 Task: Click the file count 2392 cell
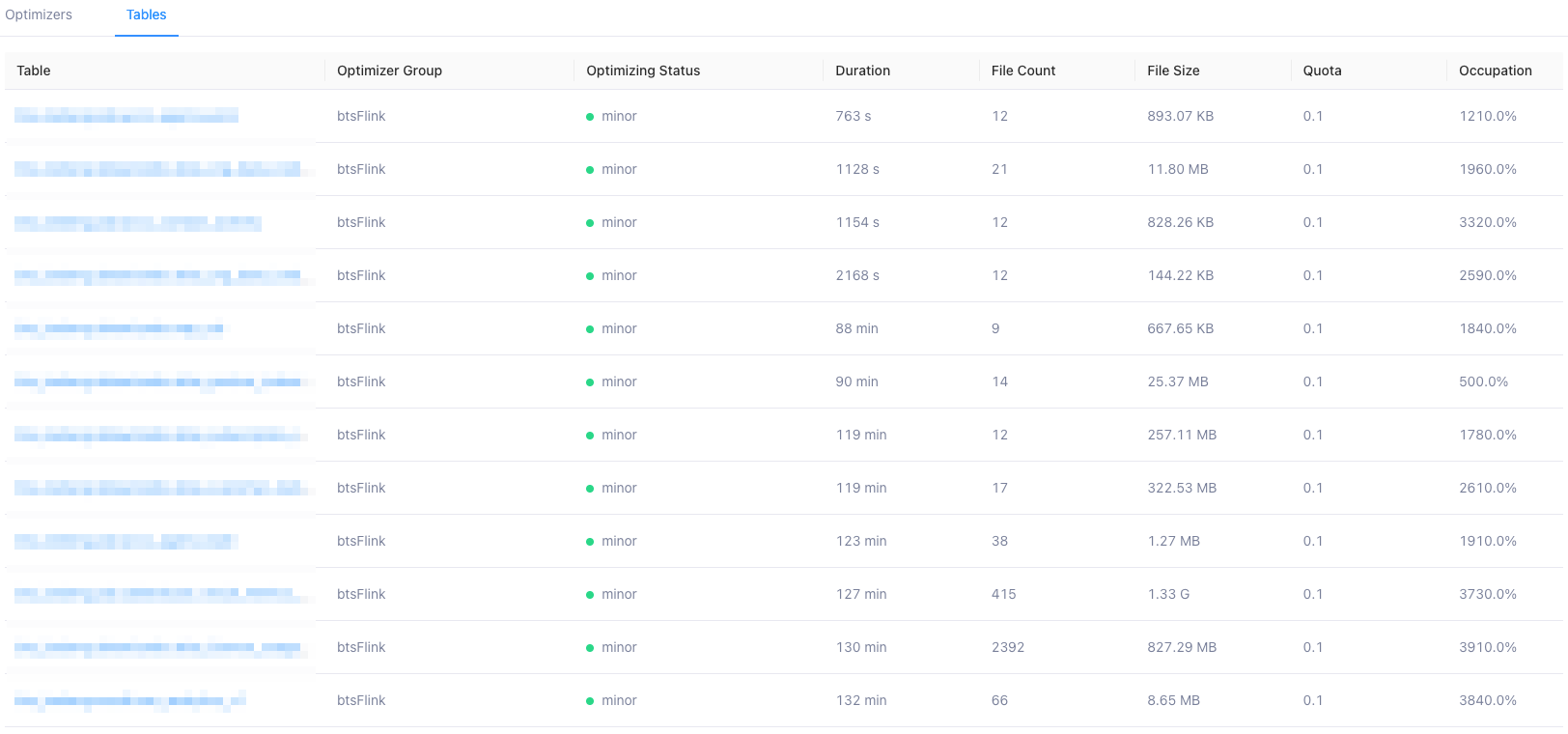tap(1008, 647)
